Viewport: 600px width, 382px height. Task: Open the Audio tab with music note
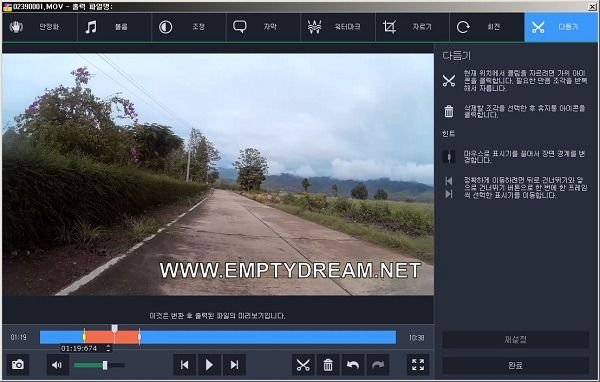coord(114,27)
